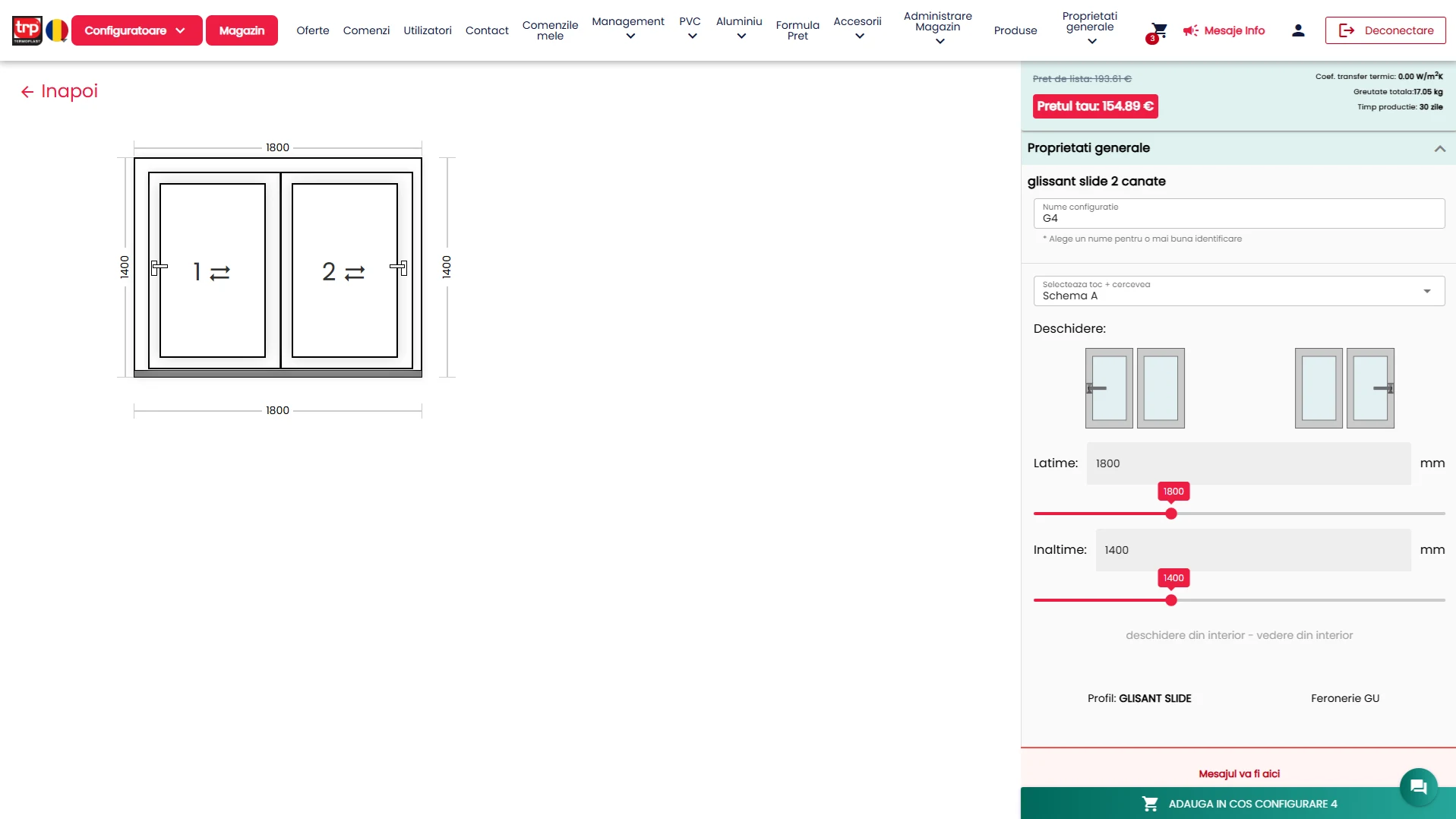Image resolution: width=1456 pixels, height=819 pixels.
Task: Open the Oferte menu item
Action: 313,30
